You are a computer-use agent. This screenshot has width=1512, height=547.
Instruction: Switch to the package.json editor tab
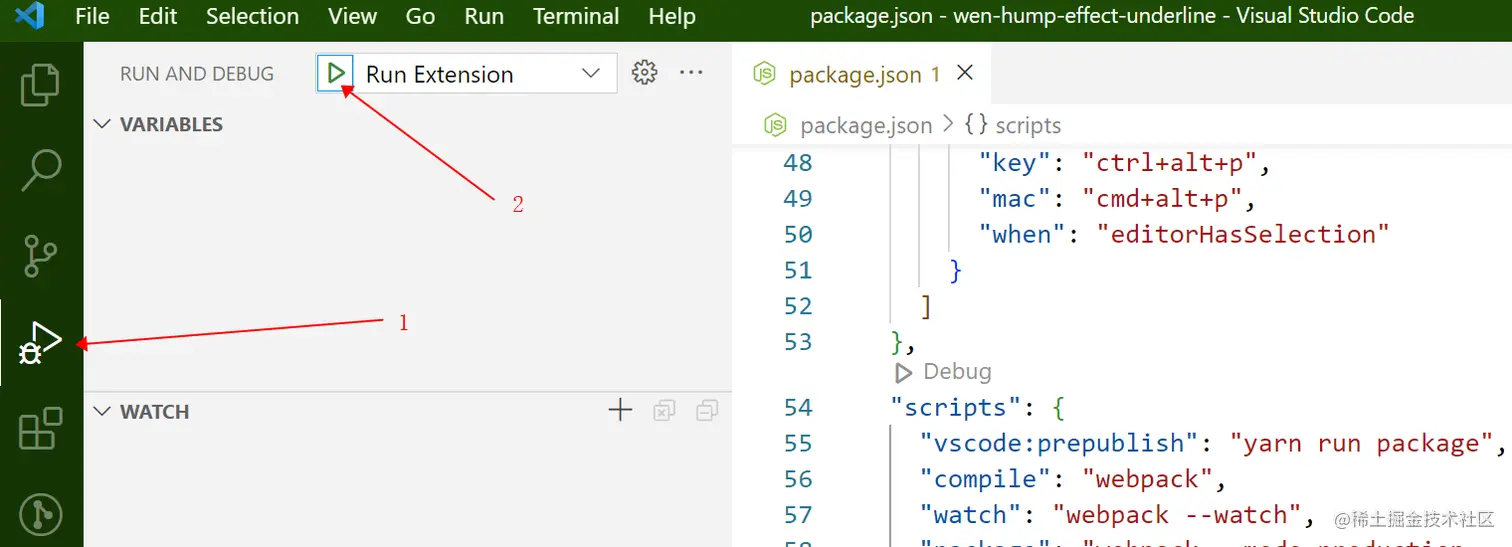pos(851,75)
